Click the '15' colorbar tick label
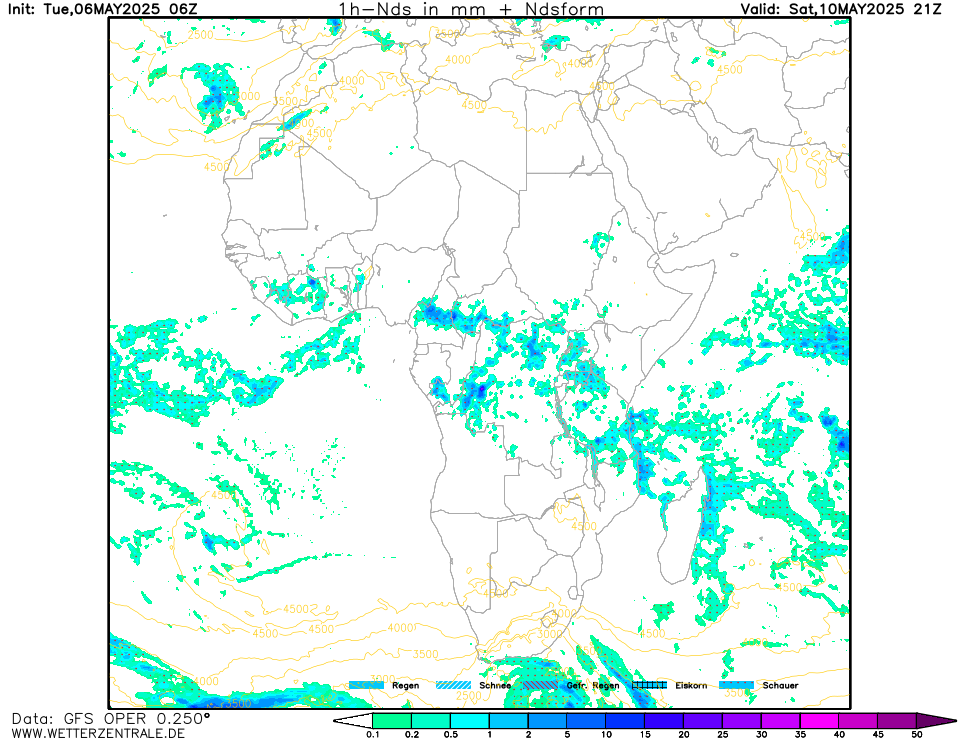The width and height of the screenshot is (959, 741). 645,734
